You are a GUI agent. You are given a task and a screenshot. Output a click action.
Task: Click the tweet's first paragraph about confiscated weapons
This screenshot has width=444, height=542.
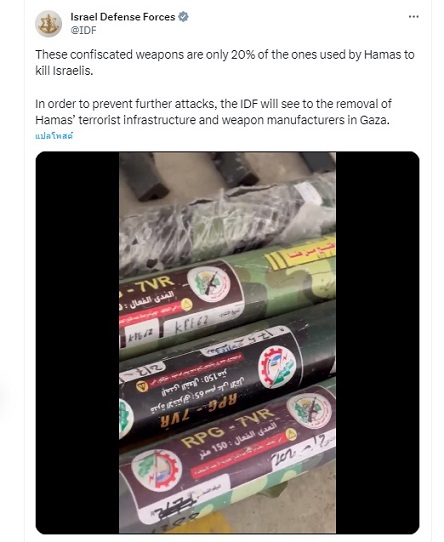[x=225, y=63]
